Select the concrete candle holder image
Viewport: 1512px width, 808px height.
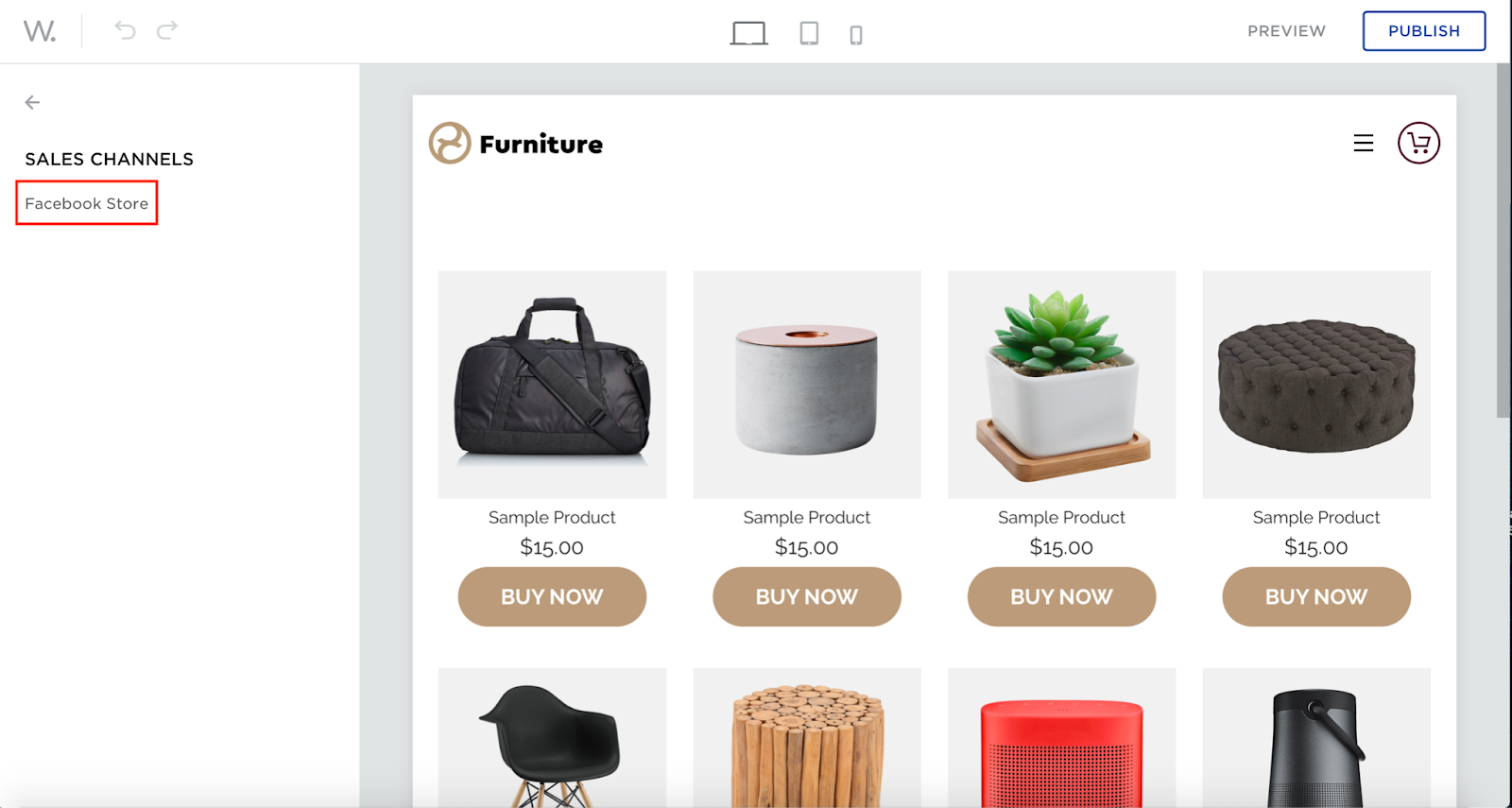807,385
